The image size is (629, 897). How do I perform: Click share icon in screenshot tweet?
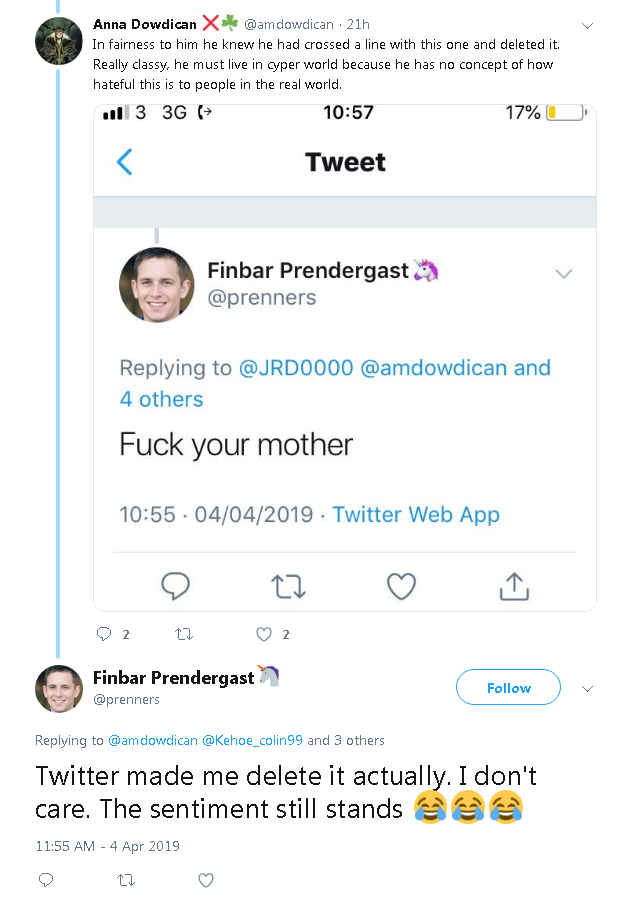click(x=513, y=586)
